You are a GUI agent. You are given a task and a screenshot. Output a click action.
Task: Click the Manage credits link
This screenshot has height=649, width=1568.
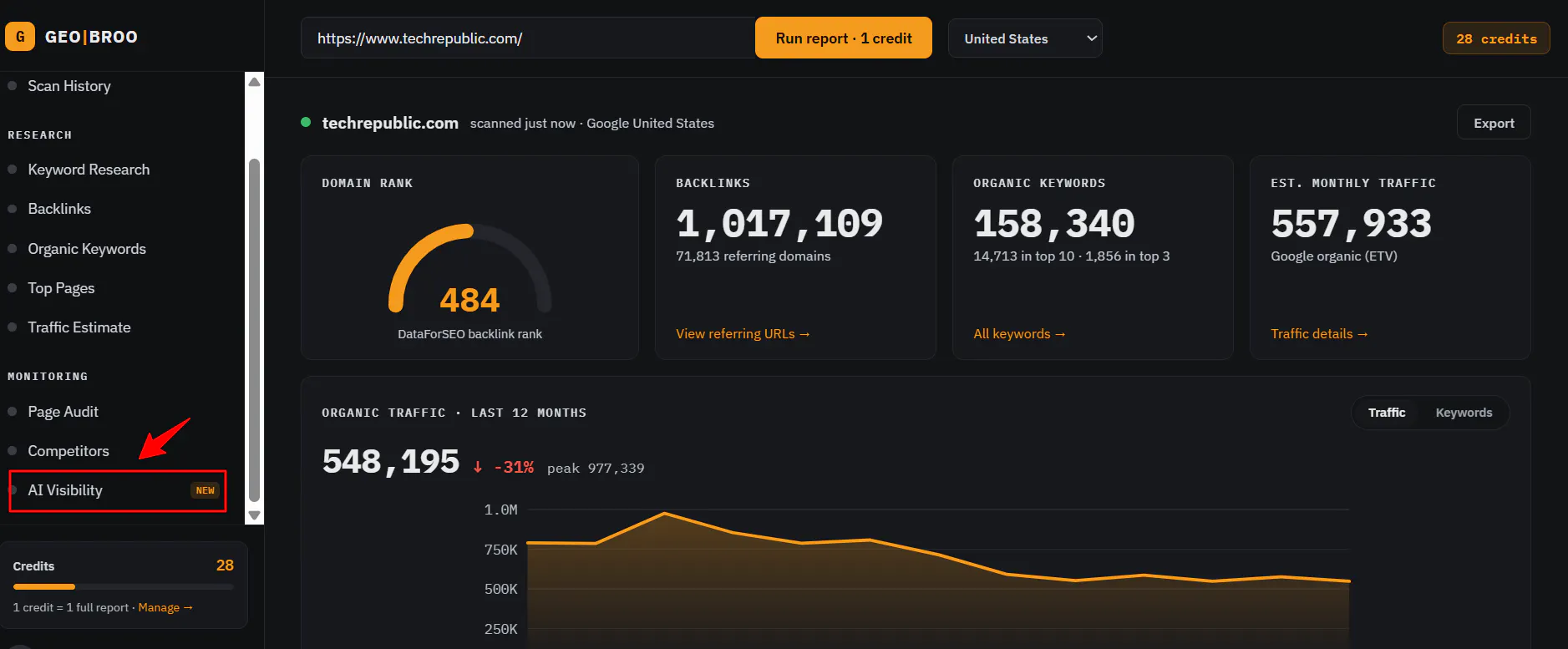point(165,607)
